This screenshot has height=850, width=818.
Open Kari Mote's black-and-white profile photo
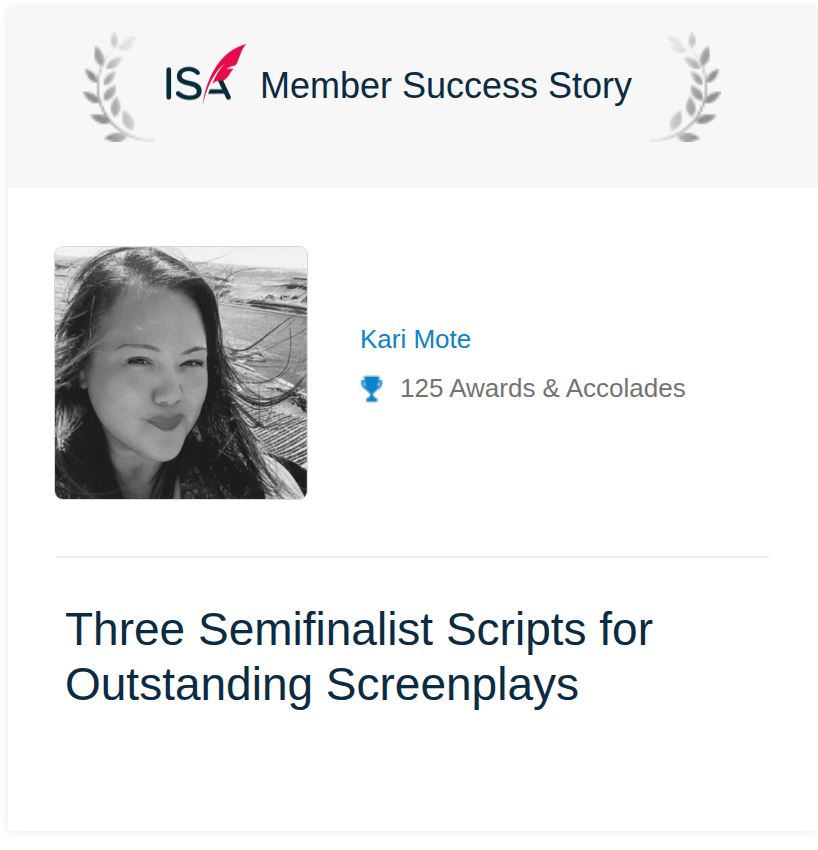[181, 373]
